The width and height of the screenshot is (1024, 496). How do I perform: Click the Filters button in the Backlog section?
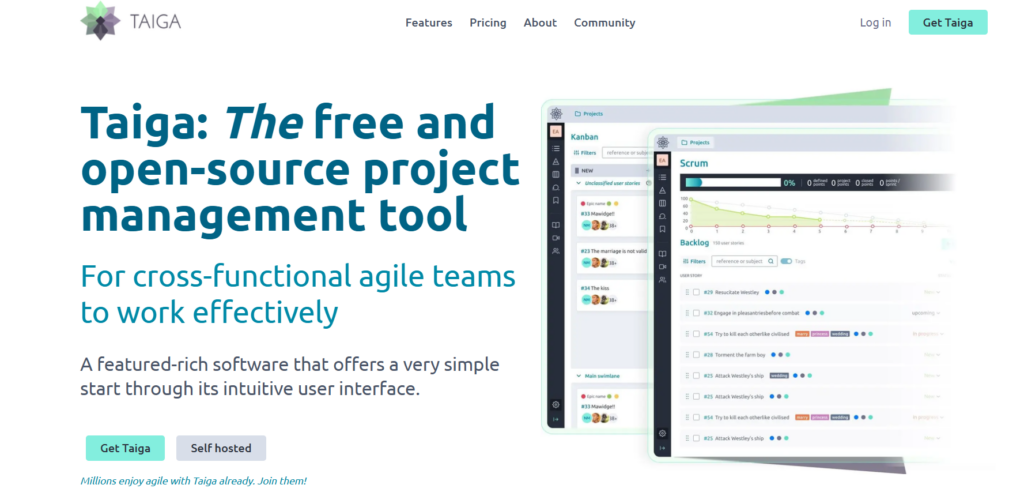[x=694, y=261]
